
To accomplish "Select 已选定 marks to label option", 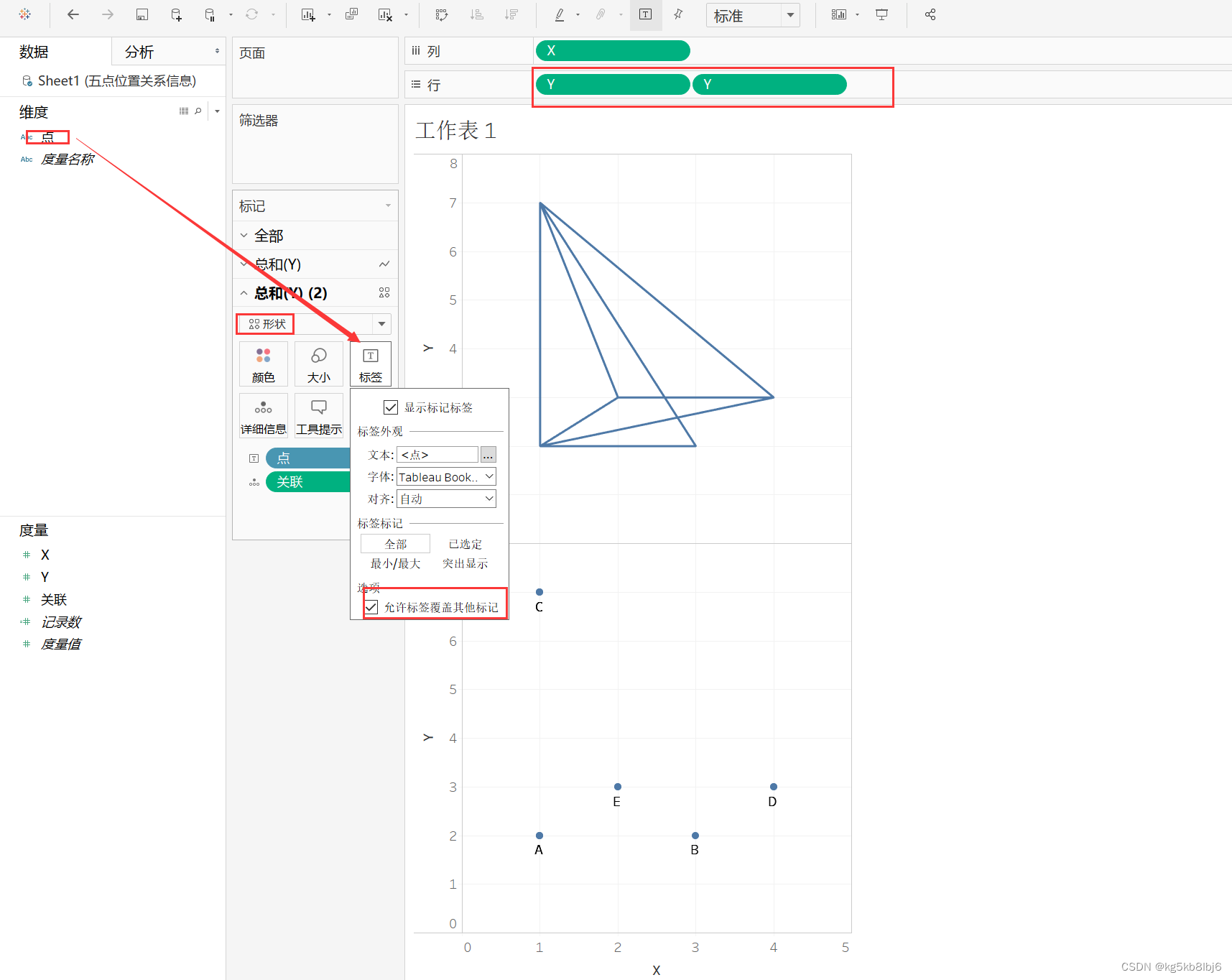I will pyautogui.click(x=466, y=544).
